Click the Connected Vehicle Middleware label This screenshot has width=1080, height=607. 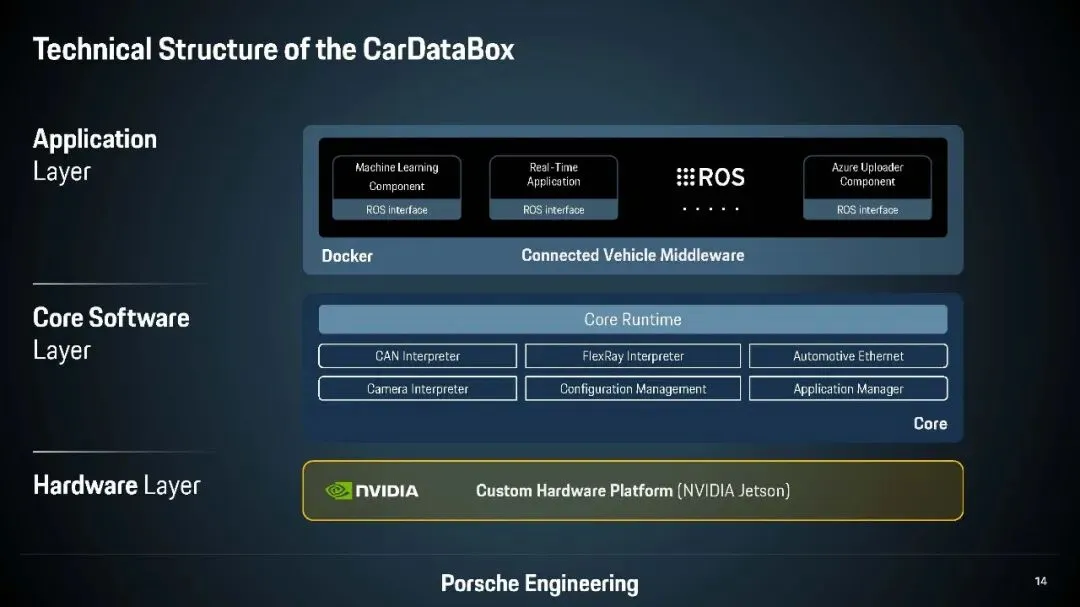point(632,255)
